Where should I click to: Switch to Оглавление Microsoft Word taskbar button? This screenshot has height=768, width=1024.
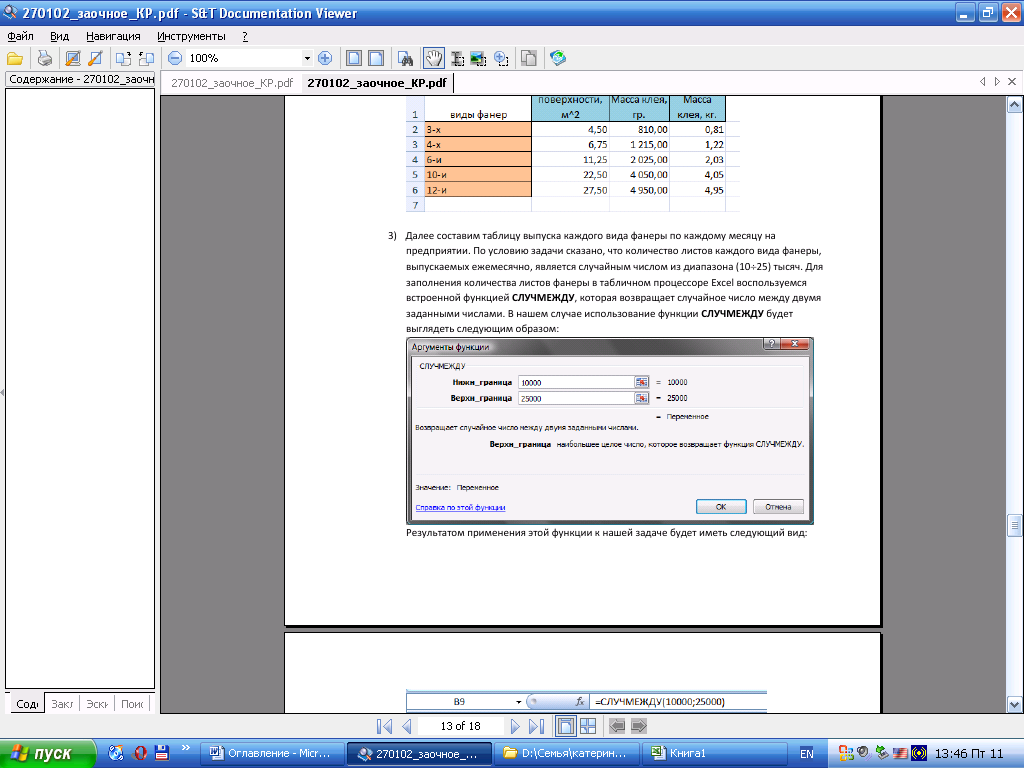coord(271,753)
